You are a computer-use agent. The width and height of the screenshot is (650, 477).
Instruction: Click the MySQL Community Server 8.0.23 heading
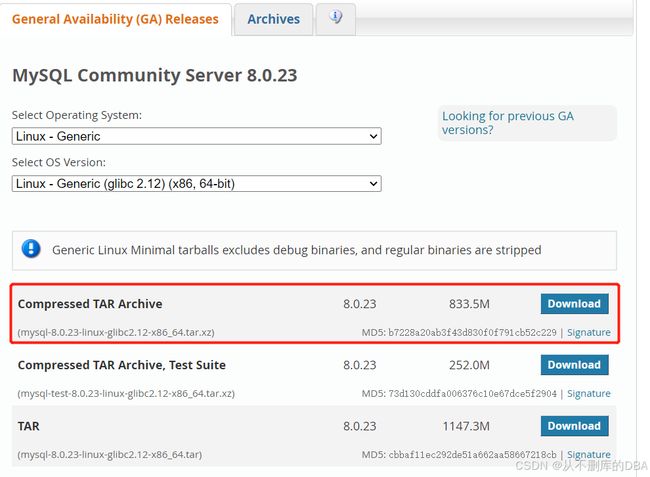155,75
